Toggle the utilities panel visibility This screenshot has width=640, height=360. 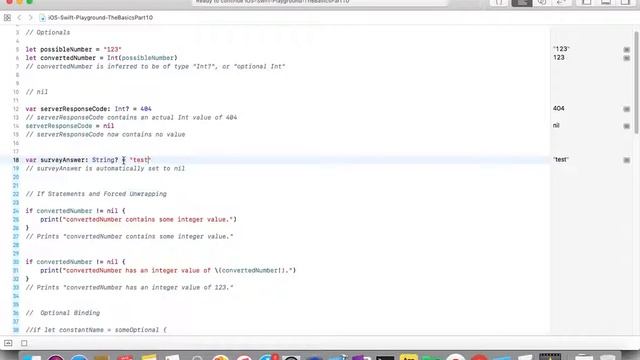pyautogui.click(x=625, y=2)
